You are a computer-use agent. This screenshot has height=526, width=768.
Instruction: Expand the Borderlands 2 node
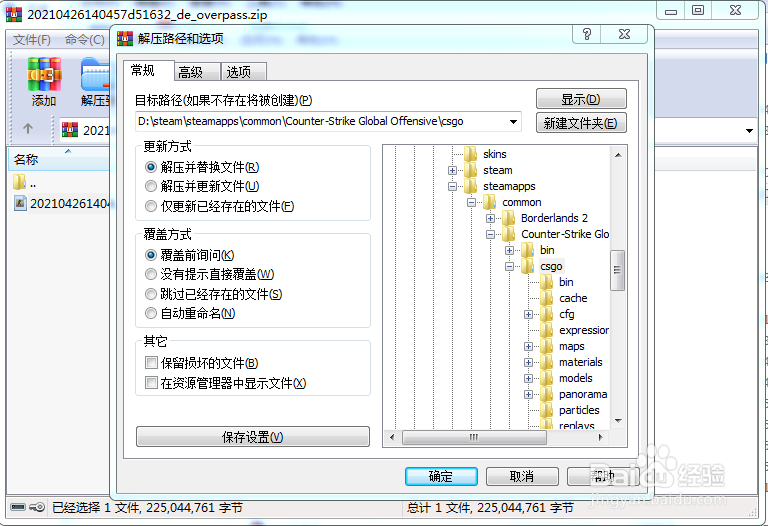(x=490, y=218)
